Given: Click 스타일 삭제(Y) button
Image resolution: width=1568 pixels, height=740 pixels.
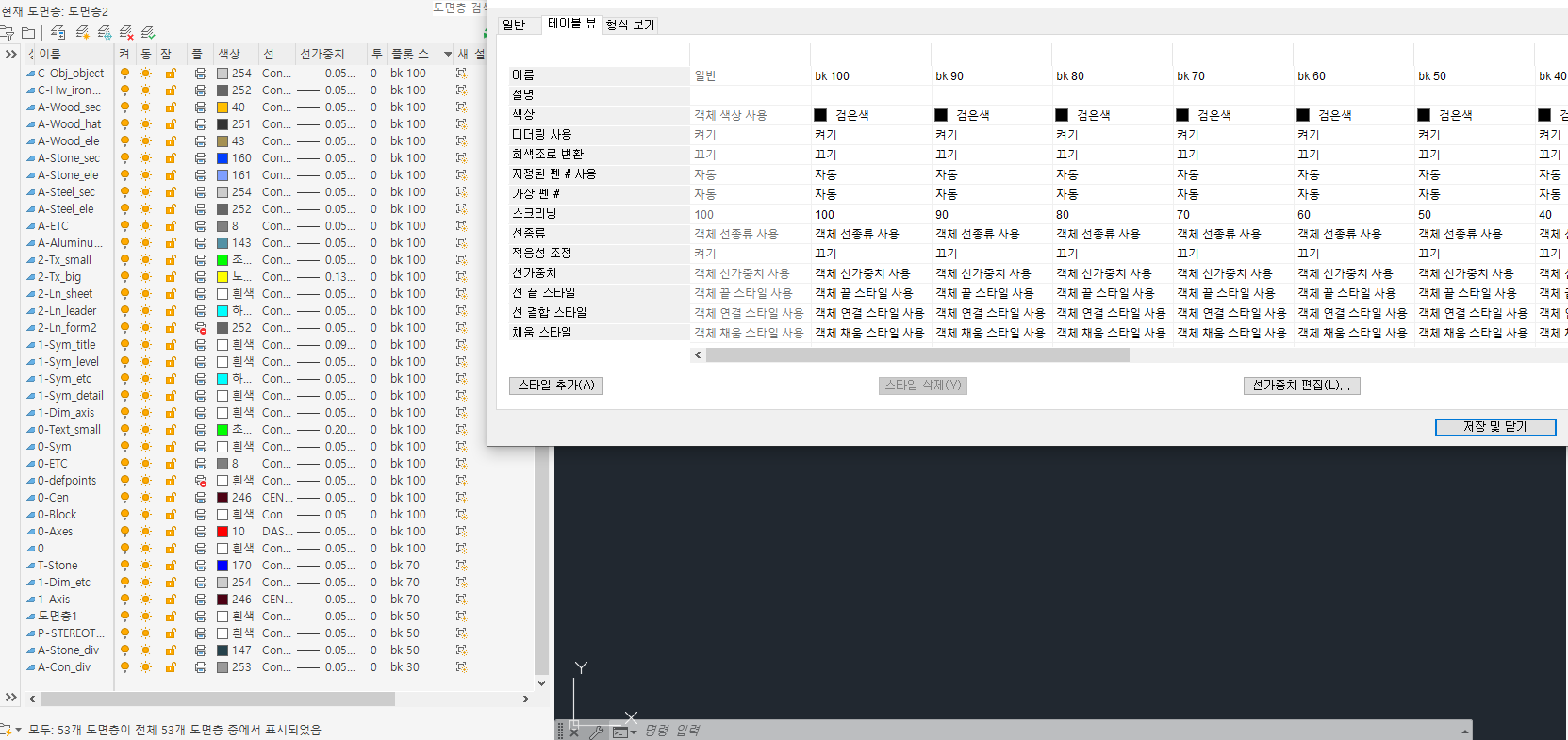Looking at the screenshot, I should 923,386.
